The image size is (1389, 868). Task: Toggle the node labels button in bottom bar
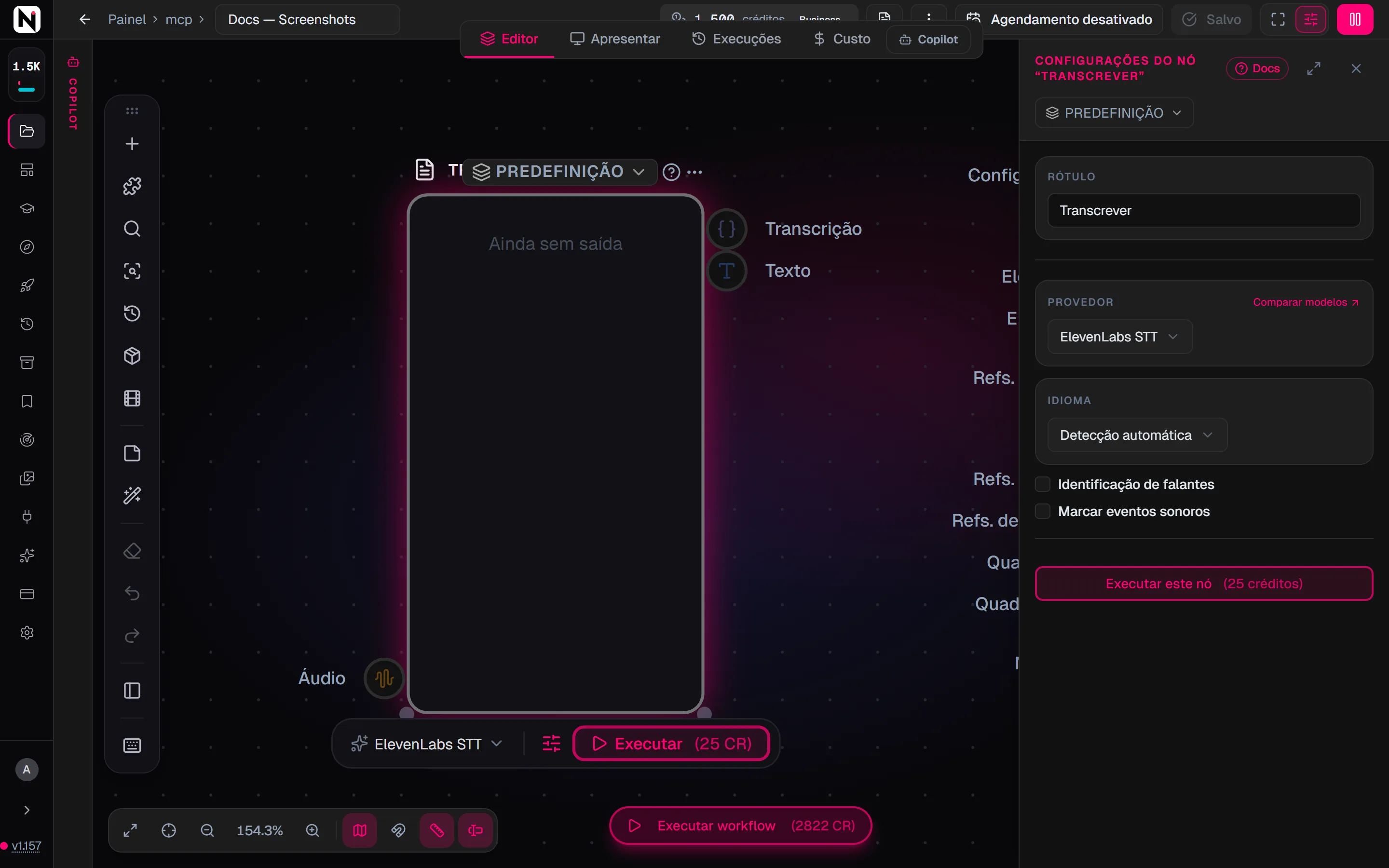(475, 831)
